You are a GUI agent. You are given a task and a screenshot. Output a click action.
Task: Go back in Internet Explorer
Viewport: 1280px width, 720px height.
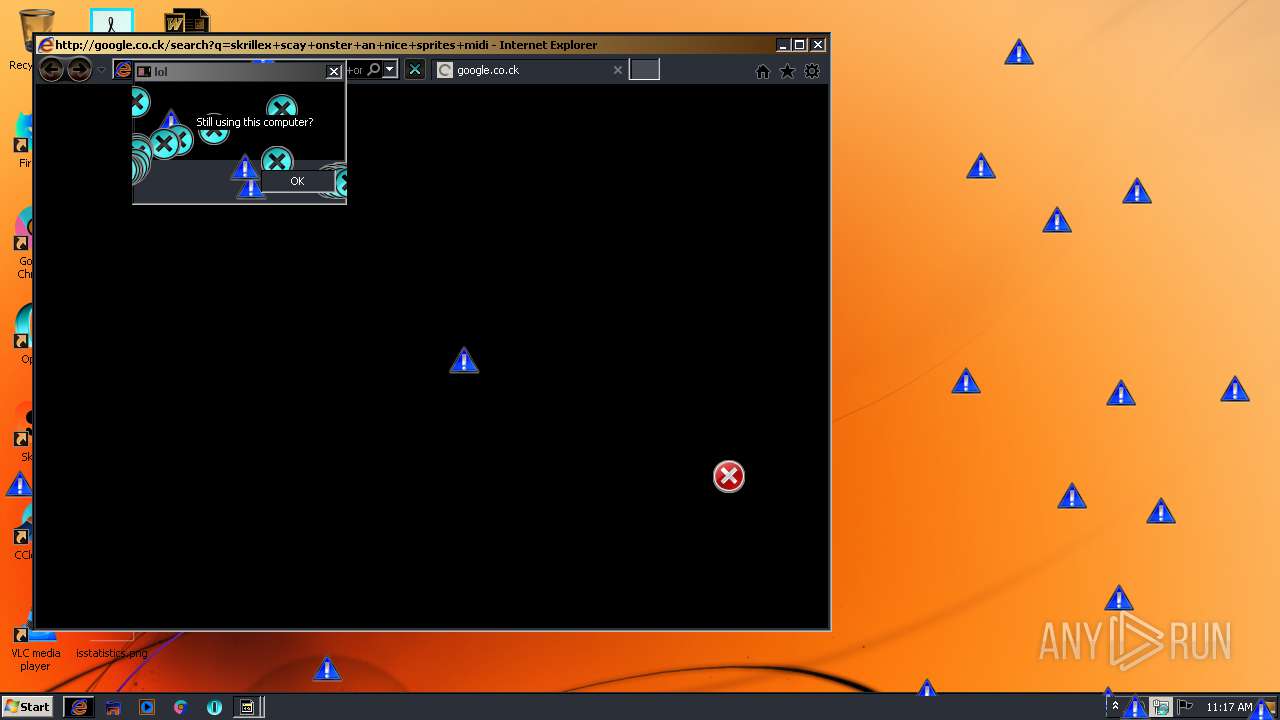click(51, 69)
